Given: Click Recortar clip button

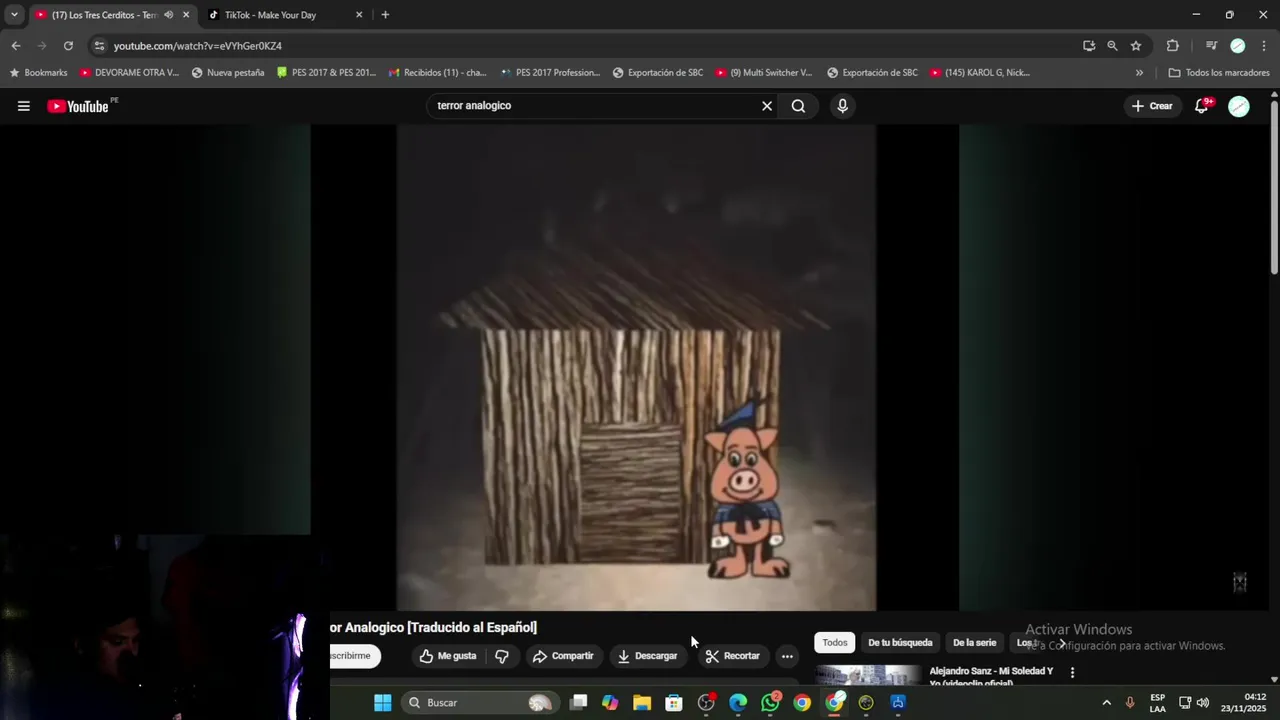Looking at the screenshot, I should tap(733, 656).
